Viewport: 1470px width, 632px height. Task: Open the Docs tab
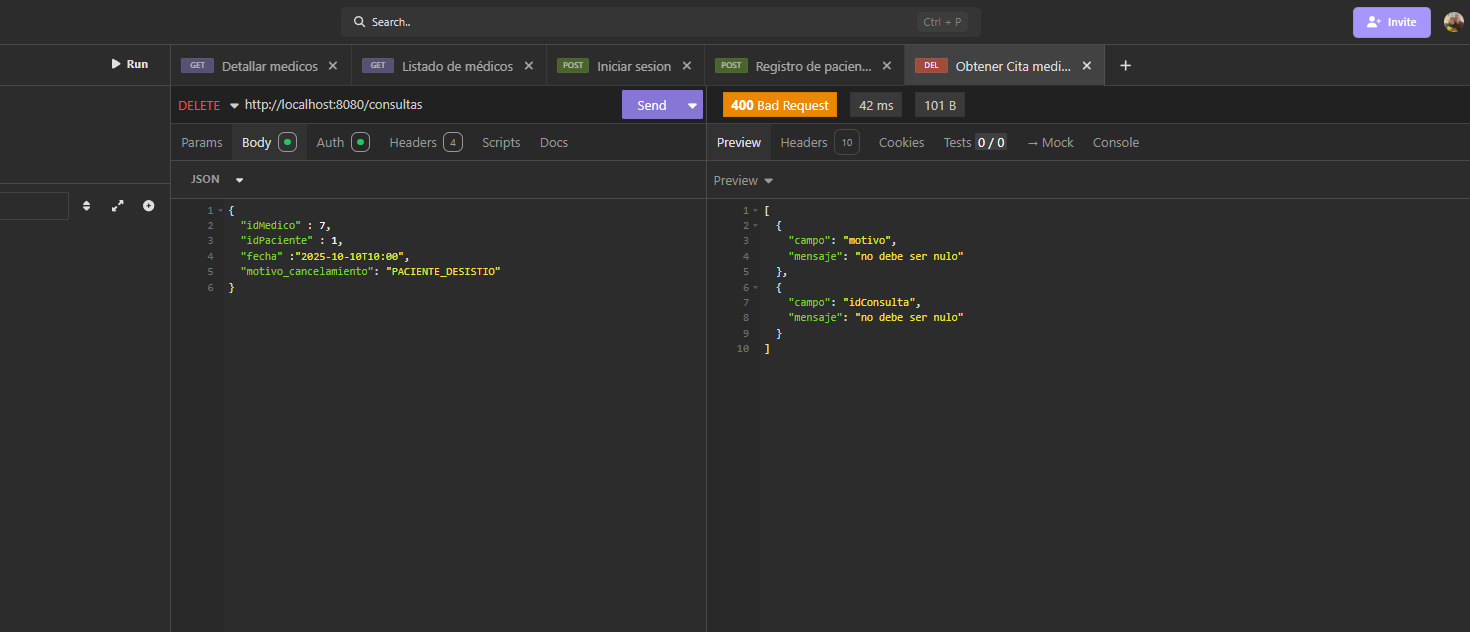coord(554,143)
